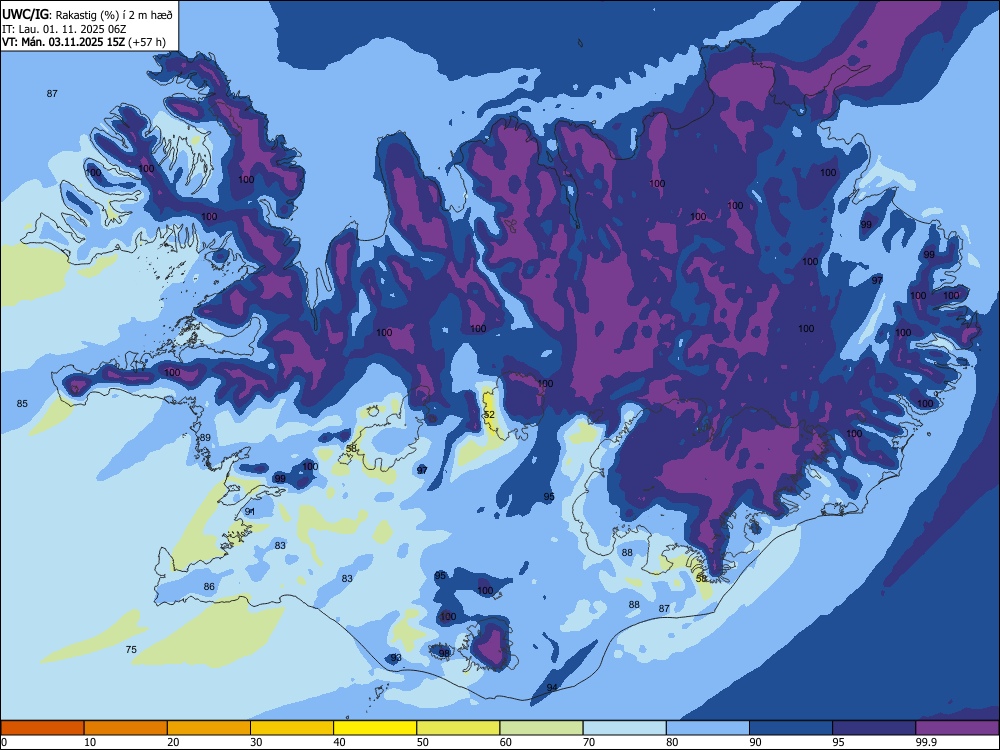Click the humidity value '52' in the yellow patch

pyautogui.click(x=489, y=415)
